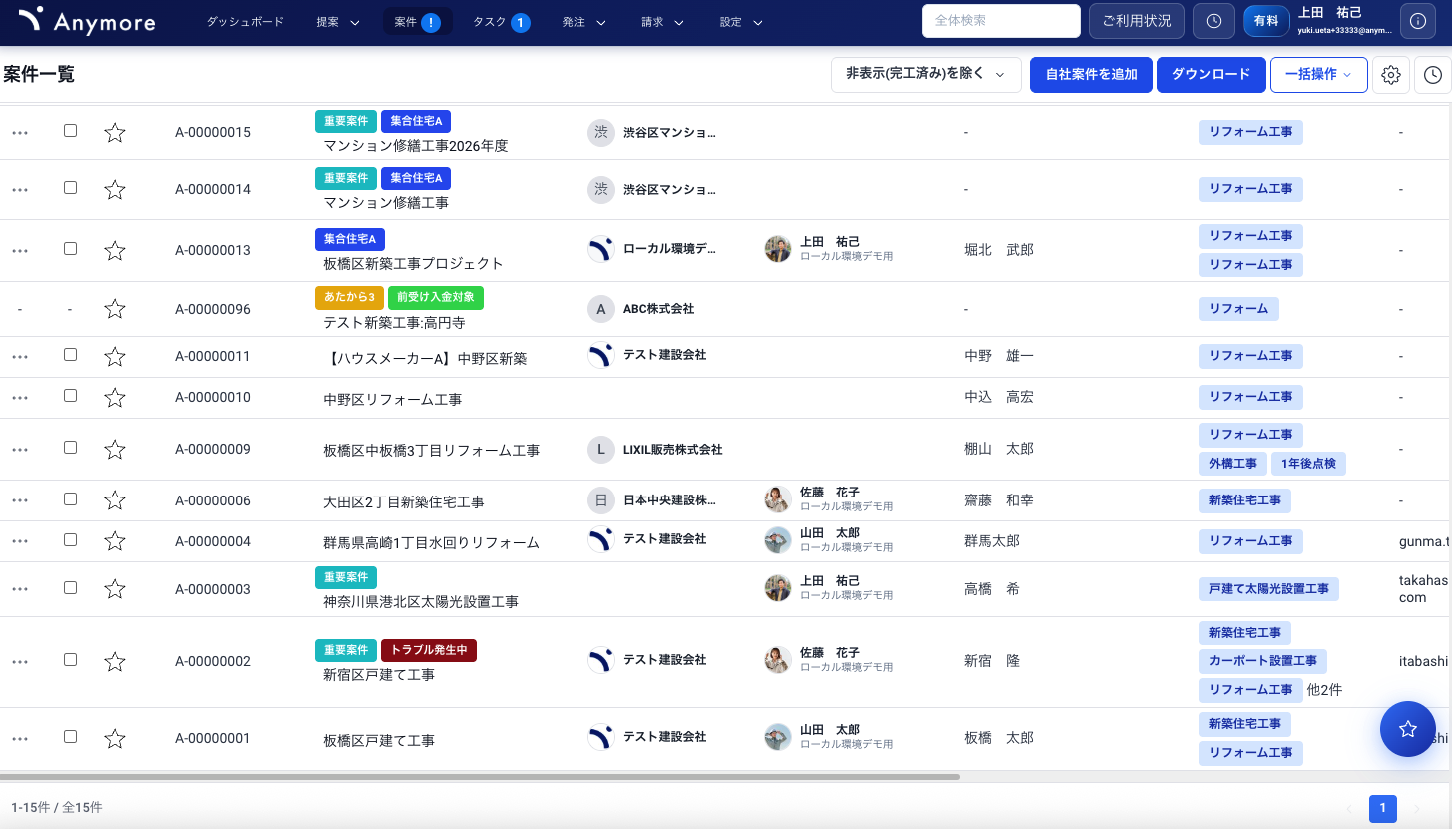
Task: Click the テスト建設会社 company avatar on A-00000011
Action: [601, 355]
